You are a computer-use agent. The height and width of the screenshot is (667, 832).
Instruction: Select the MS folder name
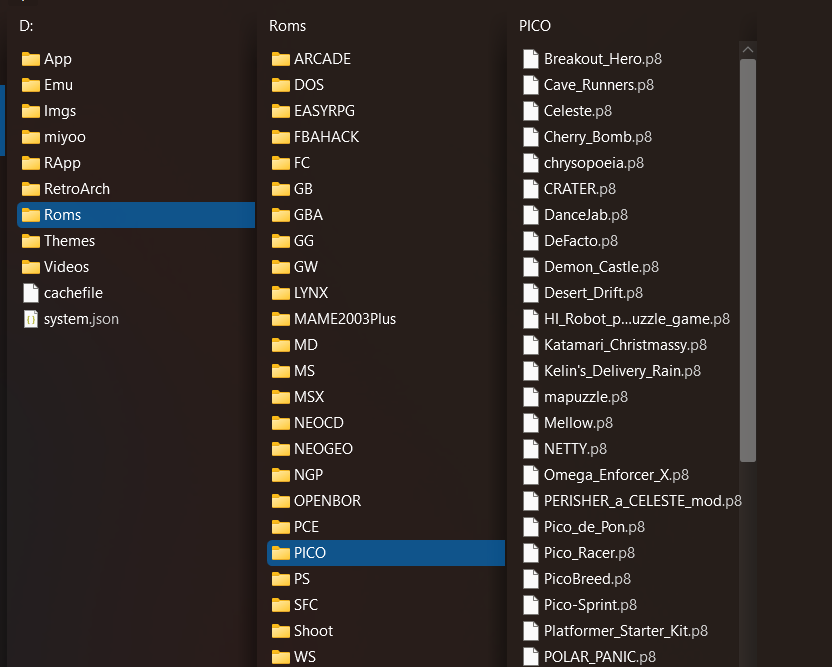305,371
